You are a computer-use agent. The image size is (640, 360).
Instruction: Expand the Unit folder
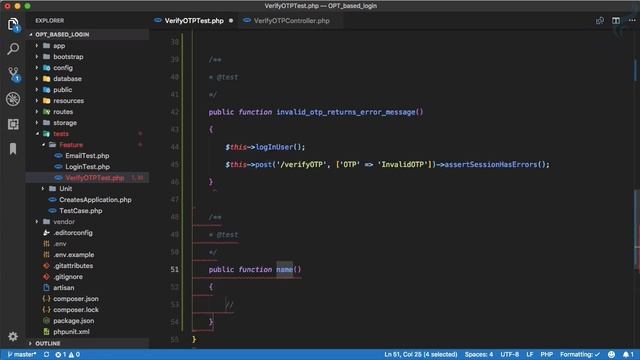pos(66,189)
